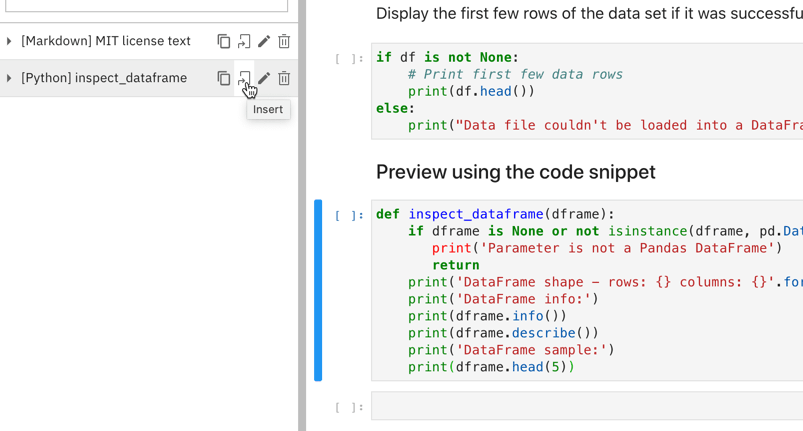
Task: Copy the inspect_dataframe snippet to clipboard
Action: pyautogui.click(x=224, y=78)
